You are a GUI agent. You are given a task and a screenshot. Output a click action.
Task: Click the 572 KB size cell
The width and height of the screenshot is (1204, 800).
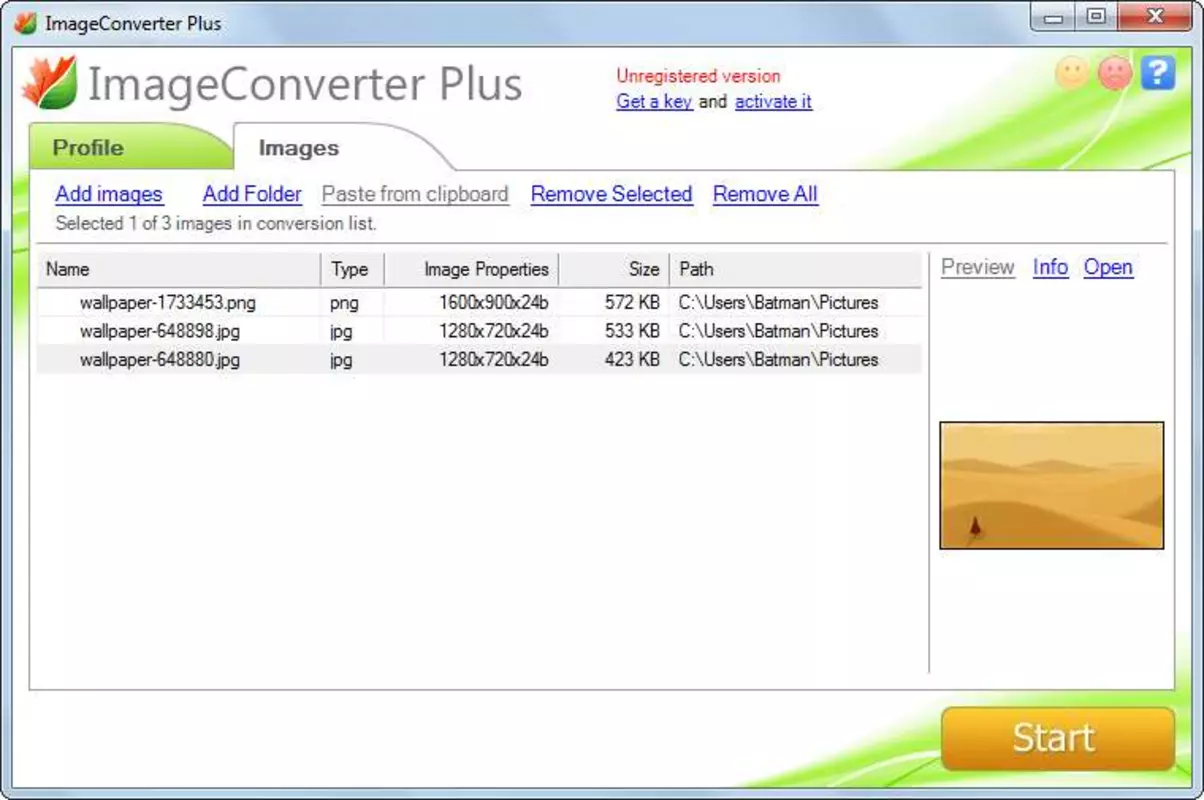tap(632, 302)
